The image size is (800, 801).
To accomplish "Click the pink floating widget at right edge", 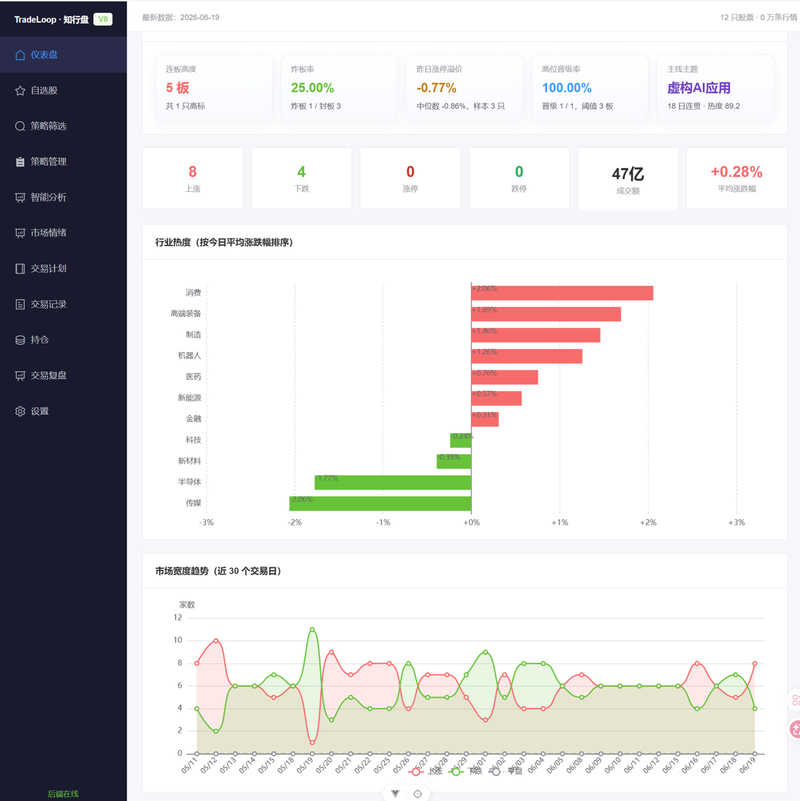I will [x=795, y=729].
